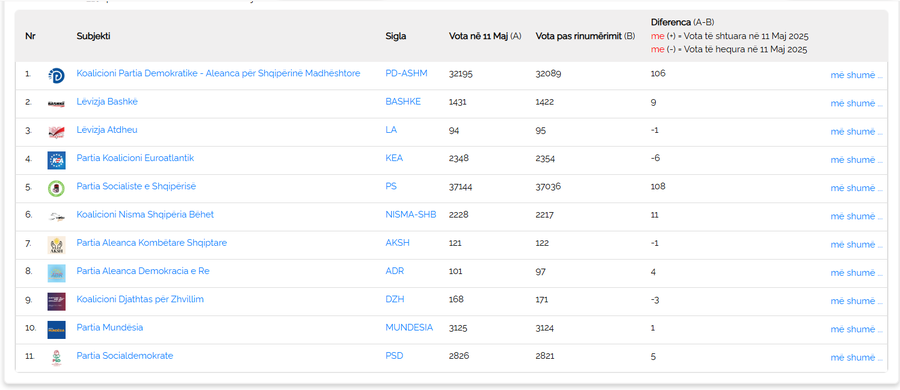Click the Subjekti column header
The width and height of the screenshot is (900, 390).
[x=94, y=36]
